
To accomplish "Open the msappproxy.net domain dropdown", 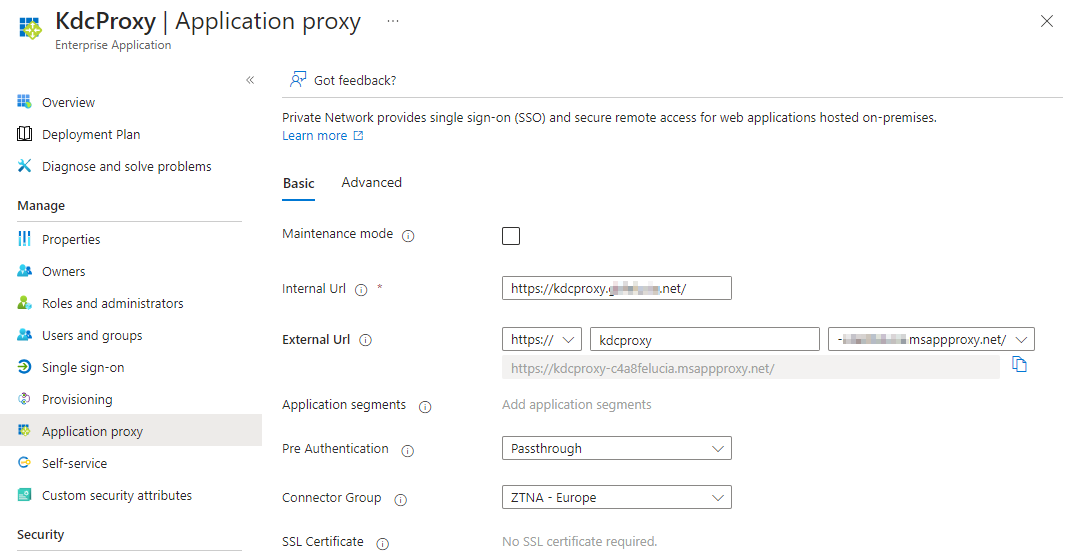I will [931, 340].
